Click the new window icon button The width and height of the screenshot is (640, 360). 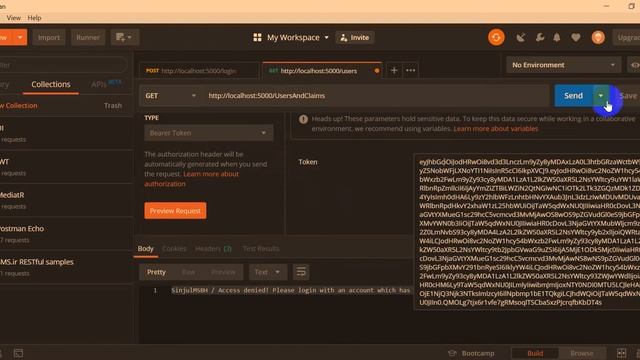coord(124,37)
